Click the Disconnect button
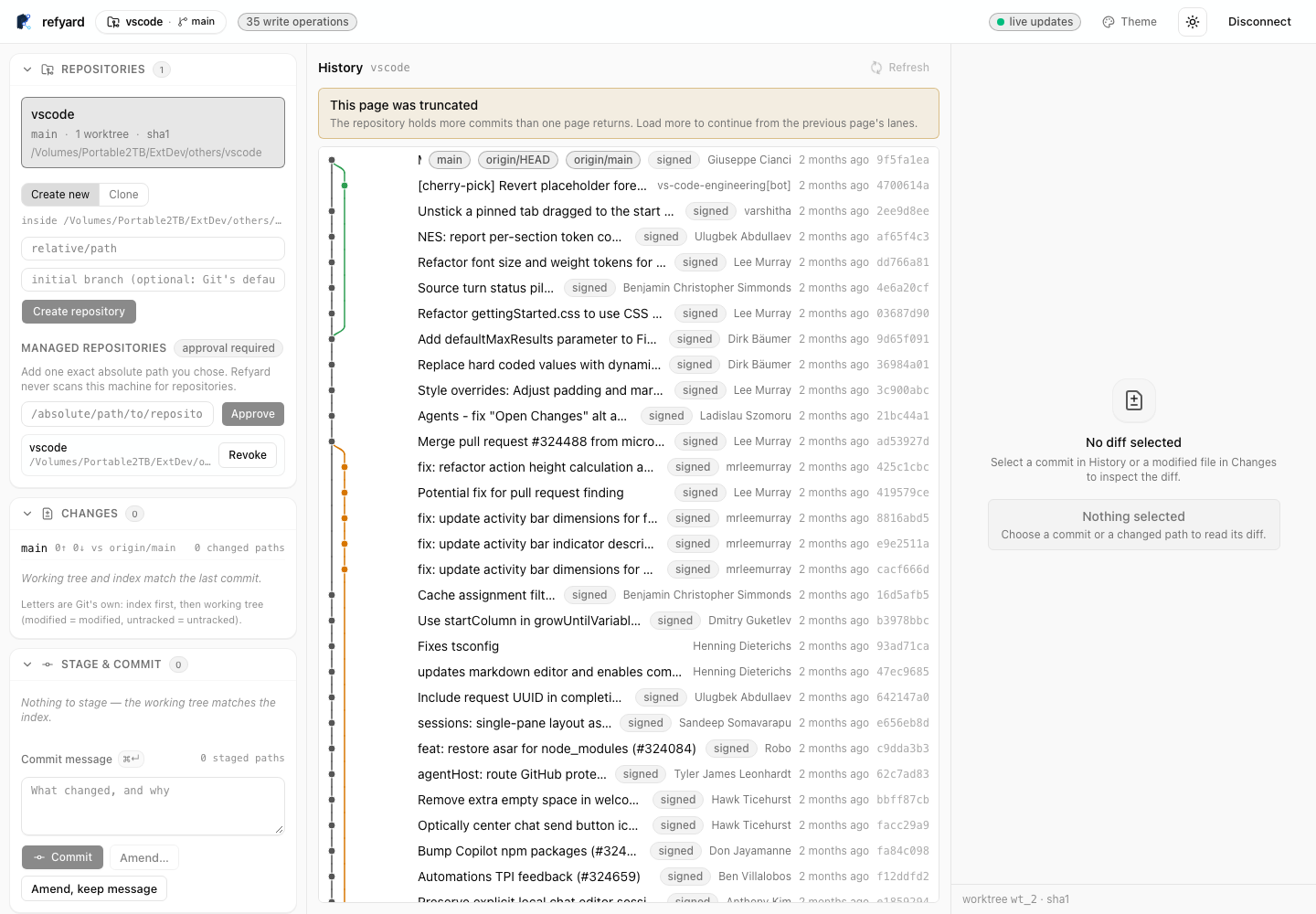Screen dimensions: 1316x914 coord(1259,22)
